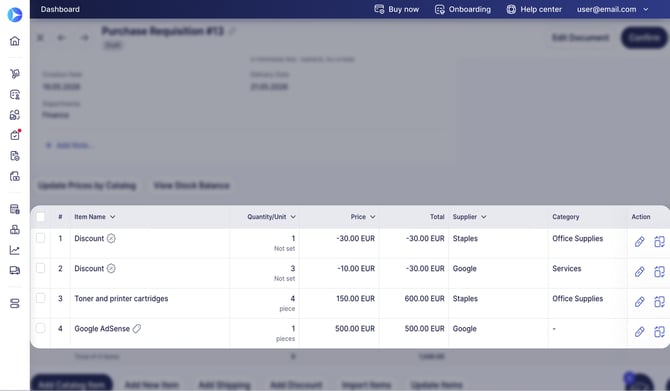This screenshot has width=670, height=391.
Task: Open the reports chart icon in sidebar
Action: pos(15,250)
